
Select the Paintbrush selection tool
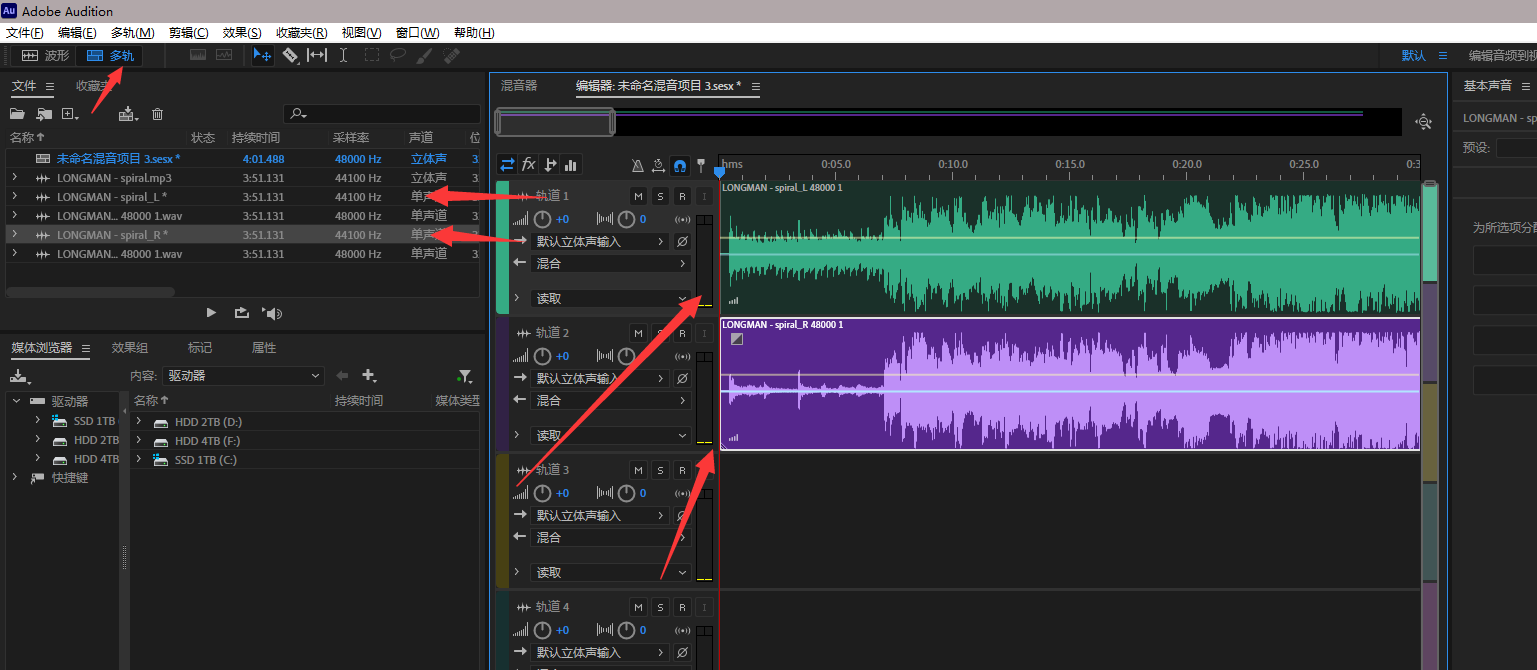[x=424, y=56]
